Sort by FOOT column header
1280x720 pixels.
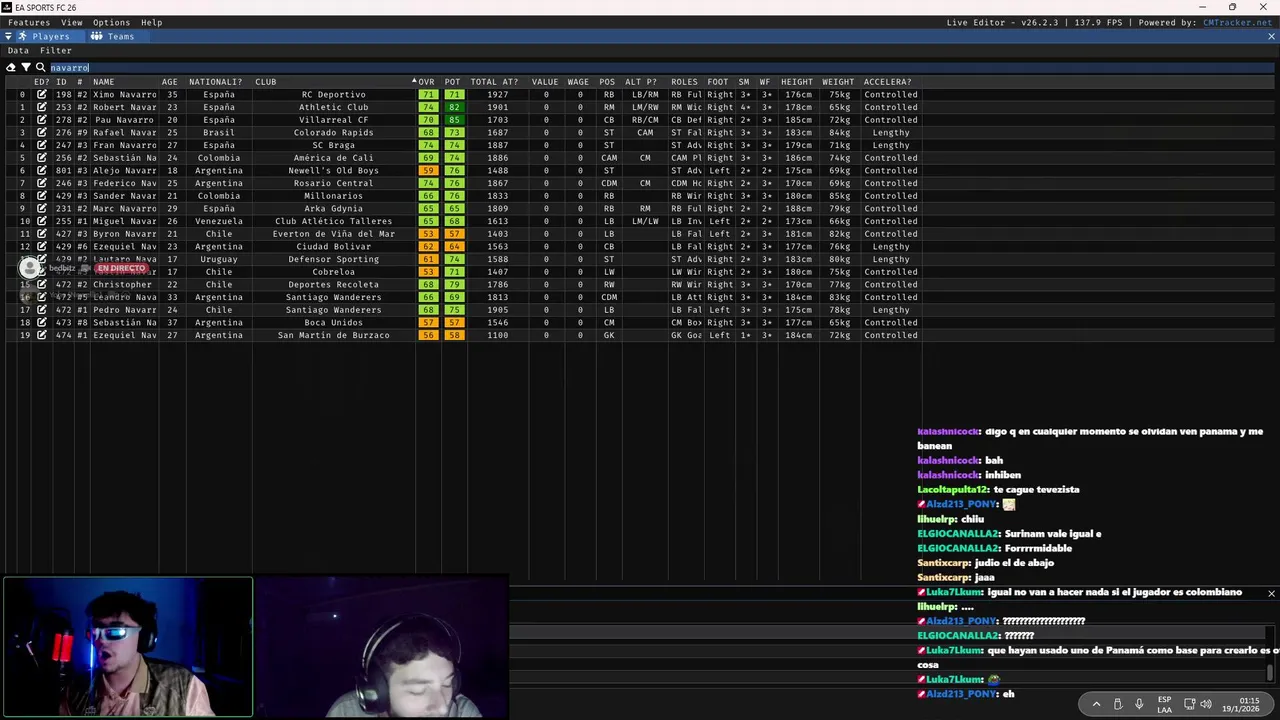coord(718,82)
